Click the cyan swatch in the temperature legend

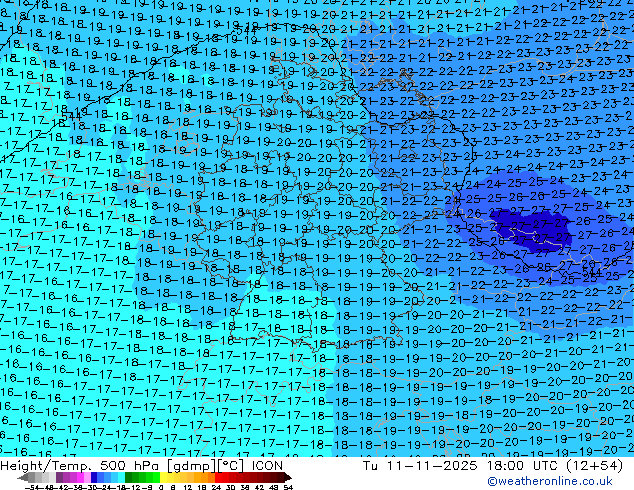pyautogui.click(x=121, y=477)
